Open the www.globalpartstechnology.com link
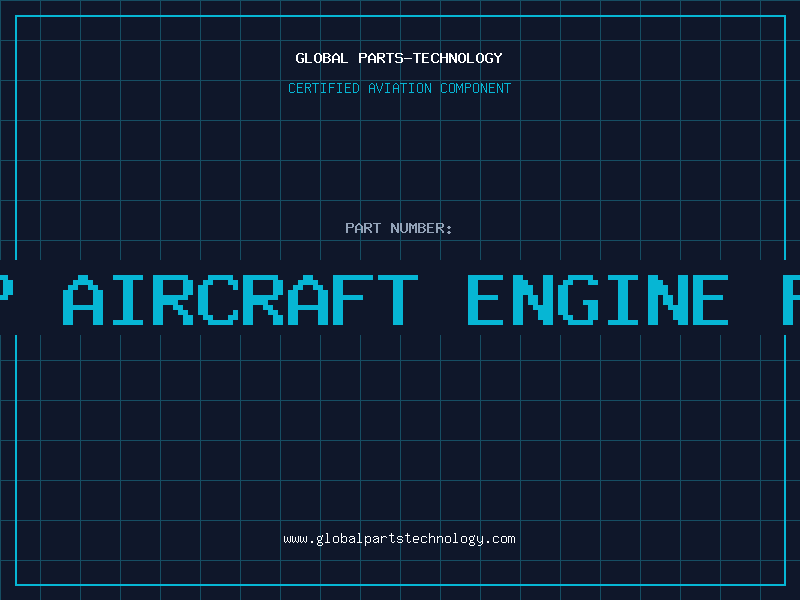The width and height of the screenshot is (800, 600). (399, 539)
